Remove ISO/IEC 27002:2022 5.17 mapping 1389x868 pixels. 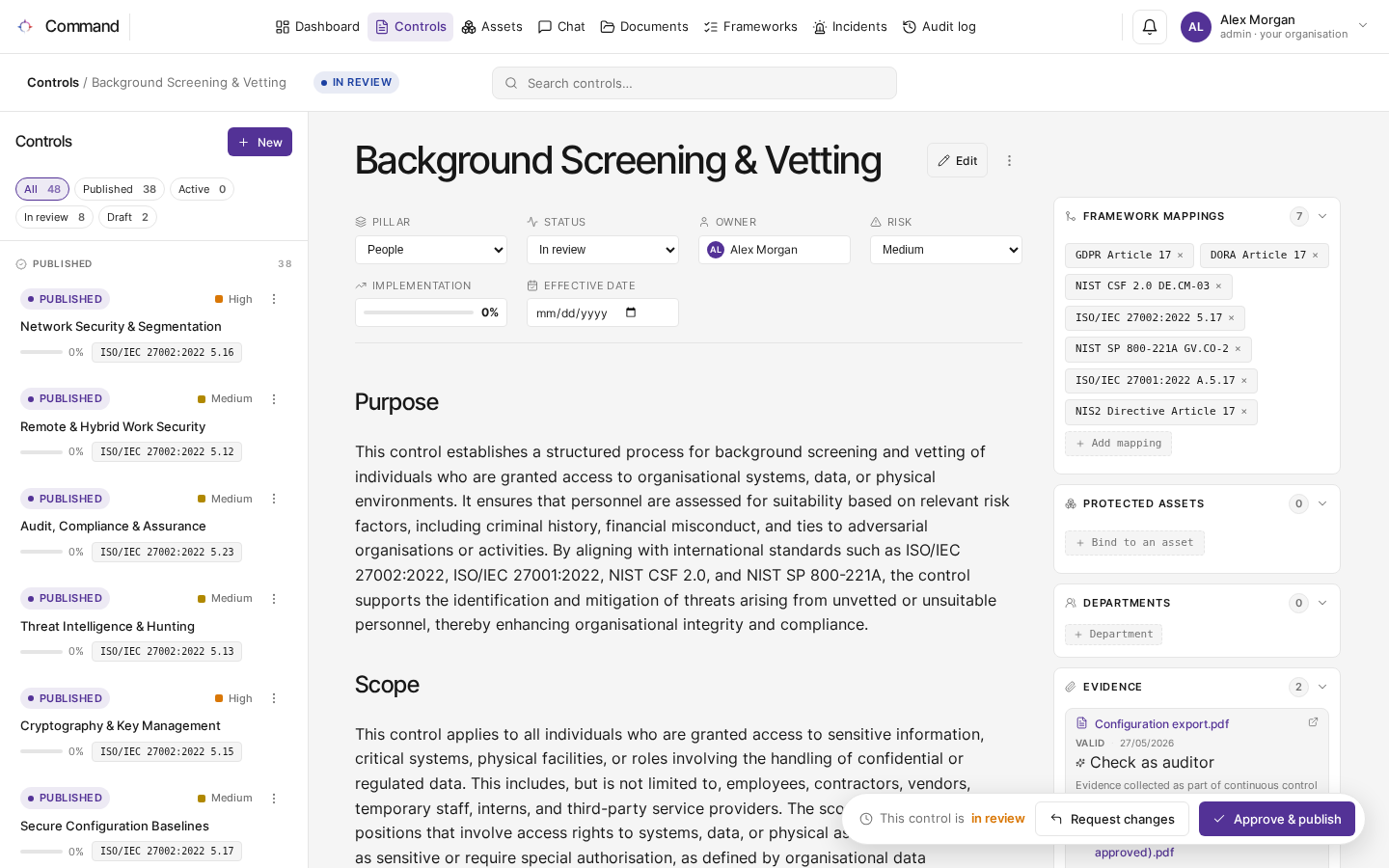[1231, 318]
